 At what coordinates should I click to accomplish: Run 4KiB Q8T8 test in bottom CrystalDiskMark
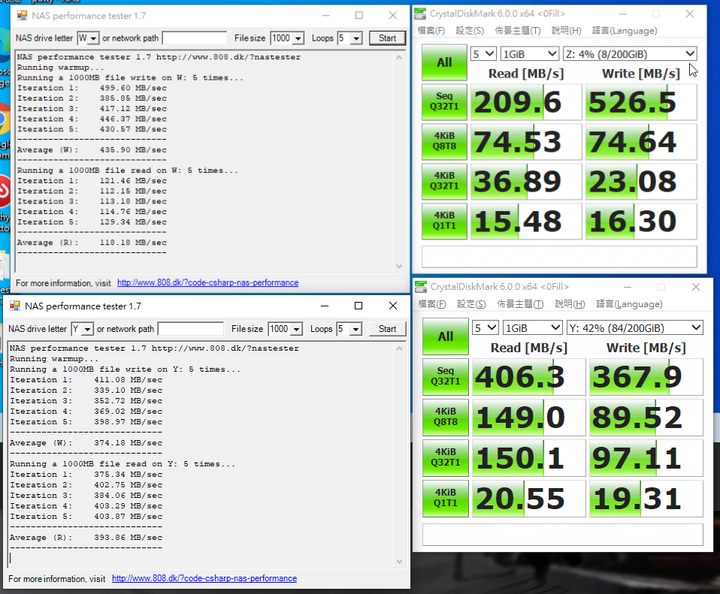[445, 417]
